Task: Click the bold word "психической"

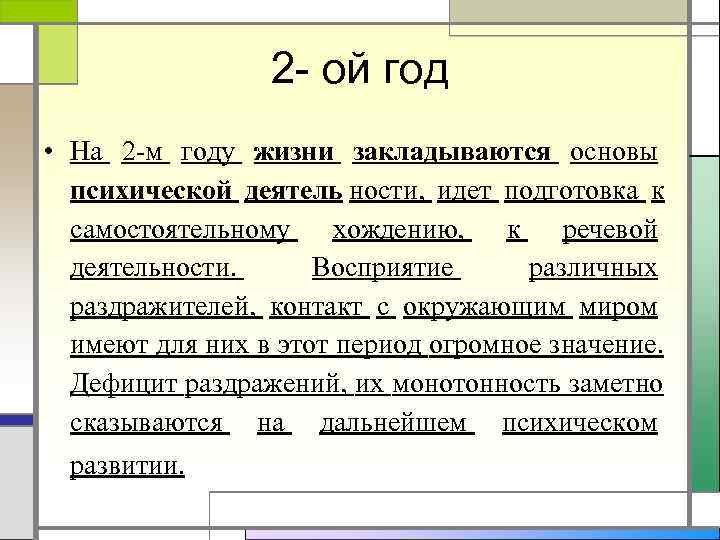Action: pyautogui.click(x=151, y=192)
